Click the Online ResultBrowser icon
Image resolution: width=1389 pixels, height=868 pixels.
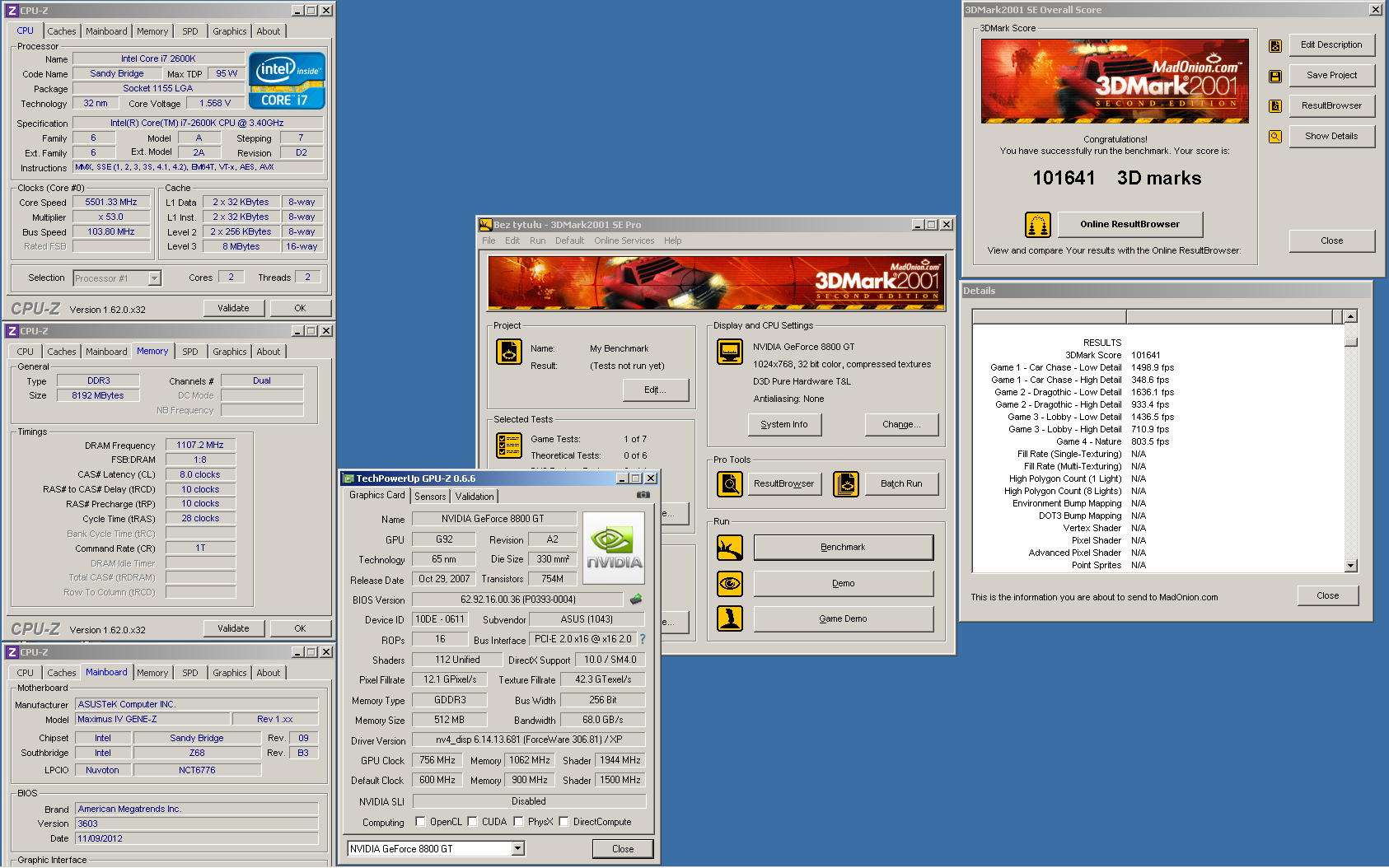1037,224
